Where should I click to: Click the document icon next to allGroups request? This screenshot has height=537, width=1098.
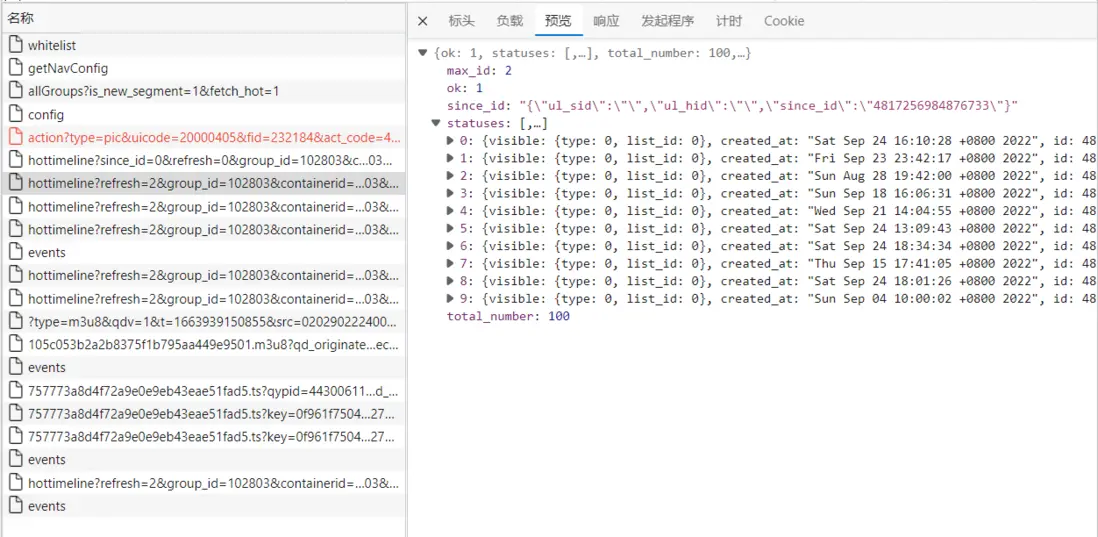tap(15, 91)
